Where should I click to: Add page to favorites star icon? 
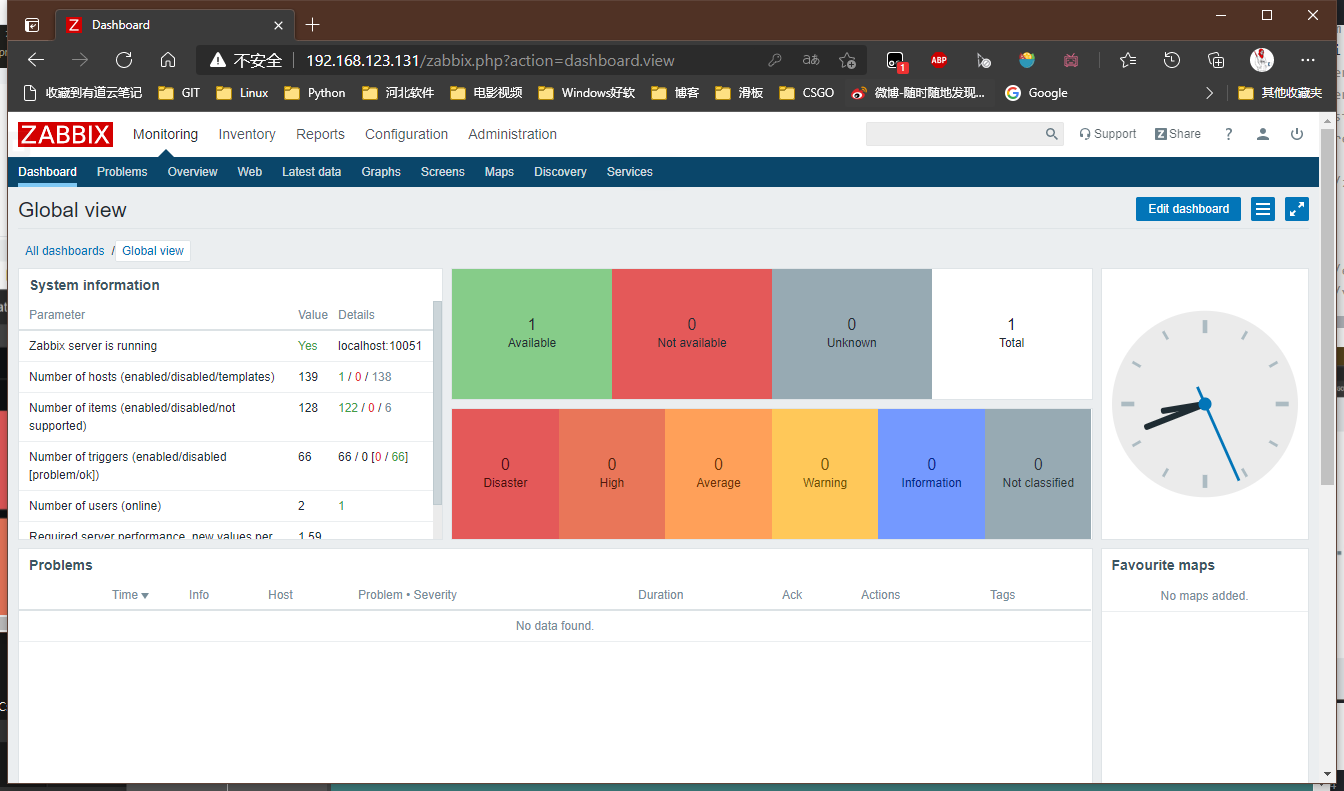click(847, 60)
